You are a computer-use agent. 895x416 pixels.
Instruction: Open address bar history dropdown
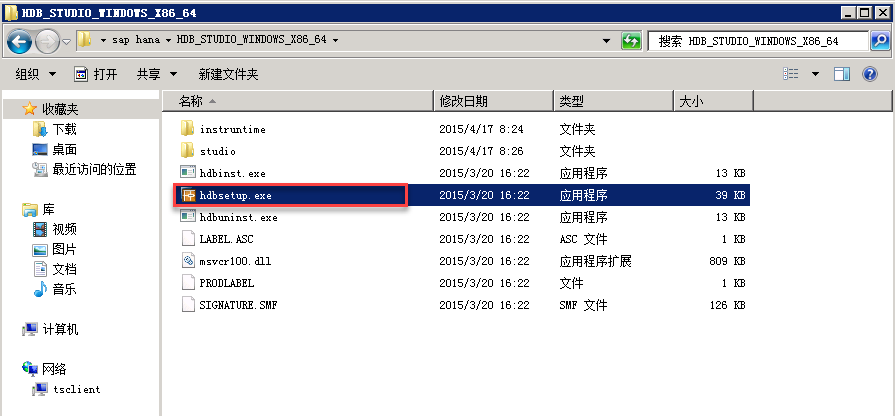(606, 41)
